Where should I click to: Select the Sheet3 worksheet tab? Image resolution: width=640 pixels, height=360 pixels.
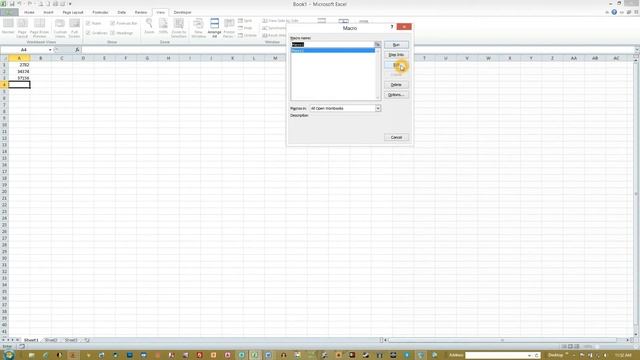[x=71, y=340]
